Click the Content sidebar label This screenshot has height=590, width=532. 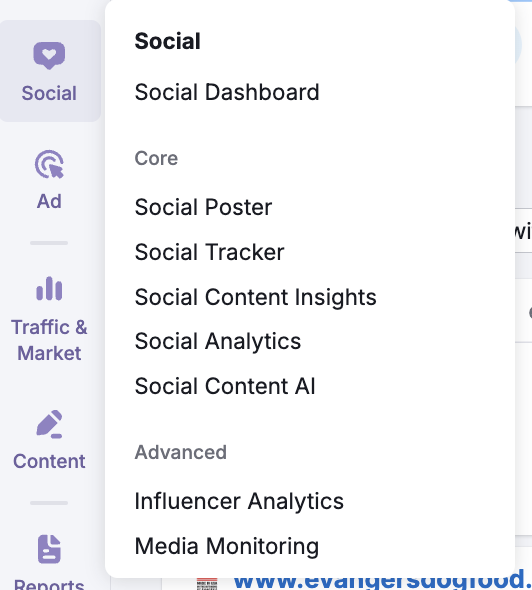49,461
